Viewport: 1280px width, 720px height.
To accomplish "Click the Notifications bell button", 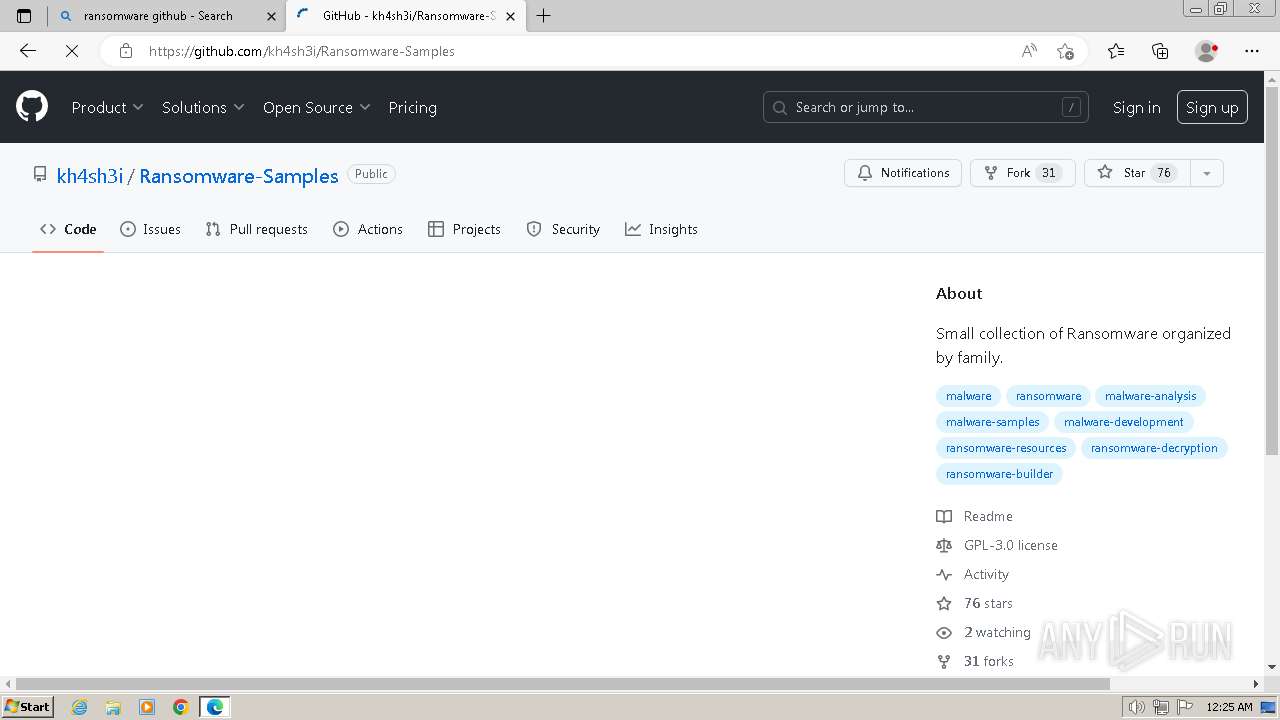I will (903, 173).
